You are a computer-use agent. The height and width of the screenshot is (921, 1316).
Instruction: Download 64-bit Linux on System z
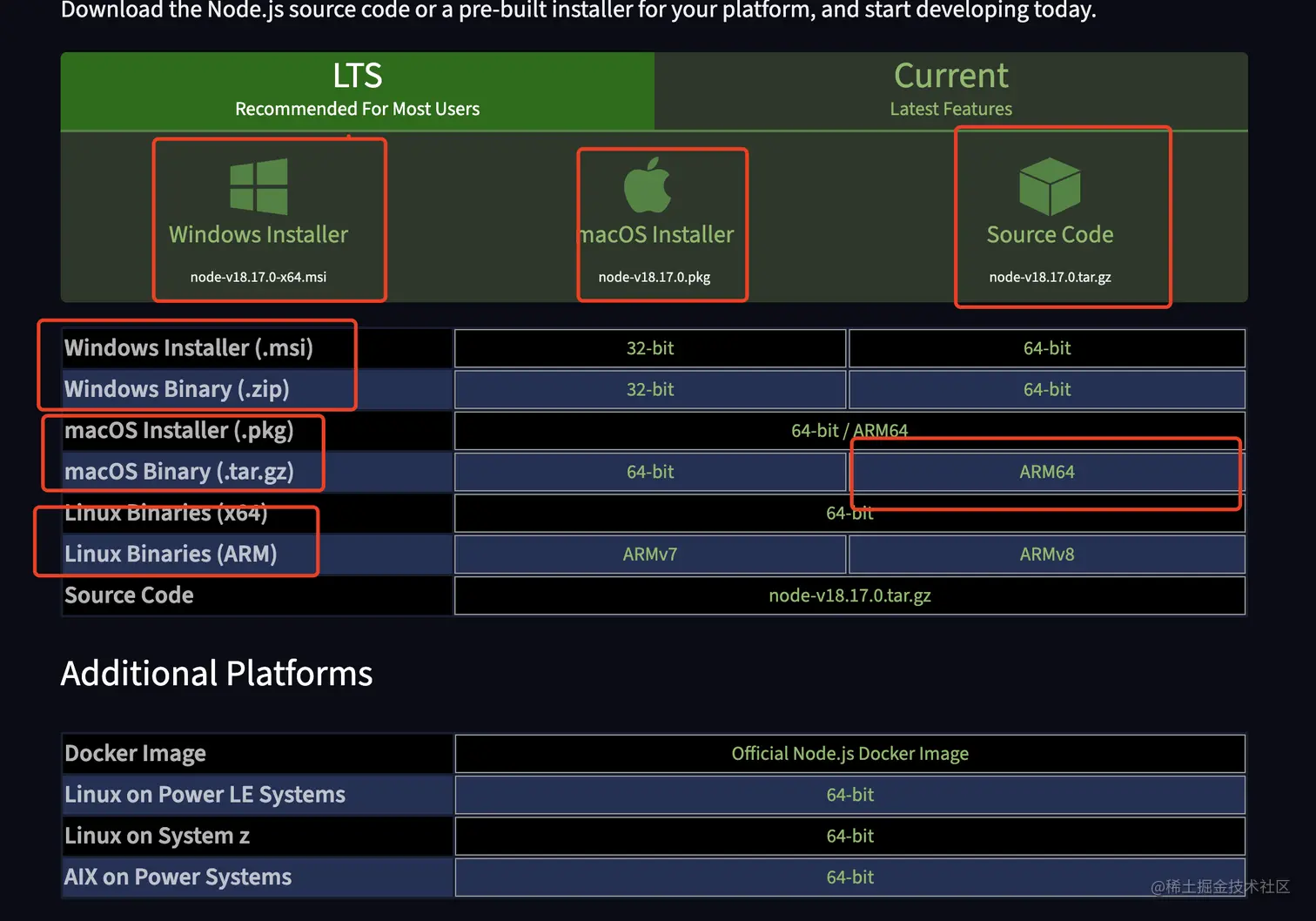click(x=849, y=836)
